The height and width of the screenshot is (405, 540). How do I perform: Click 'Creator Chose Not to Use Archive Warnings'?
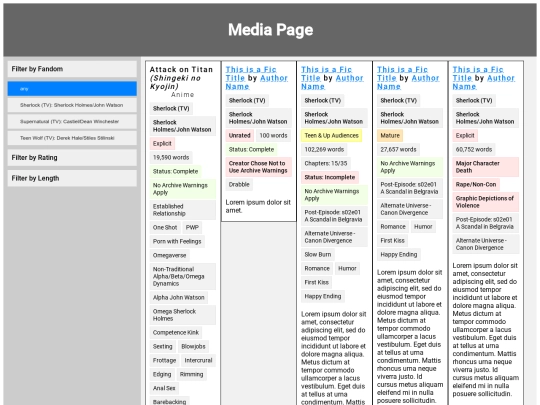click(259, 167)
